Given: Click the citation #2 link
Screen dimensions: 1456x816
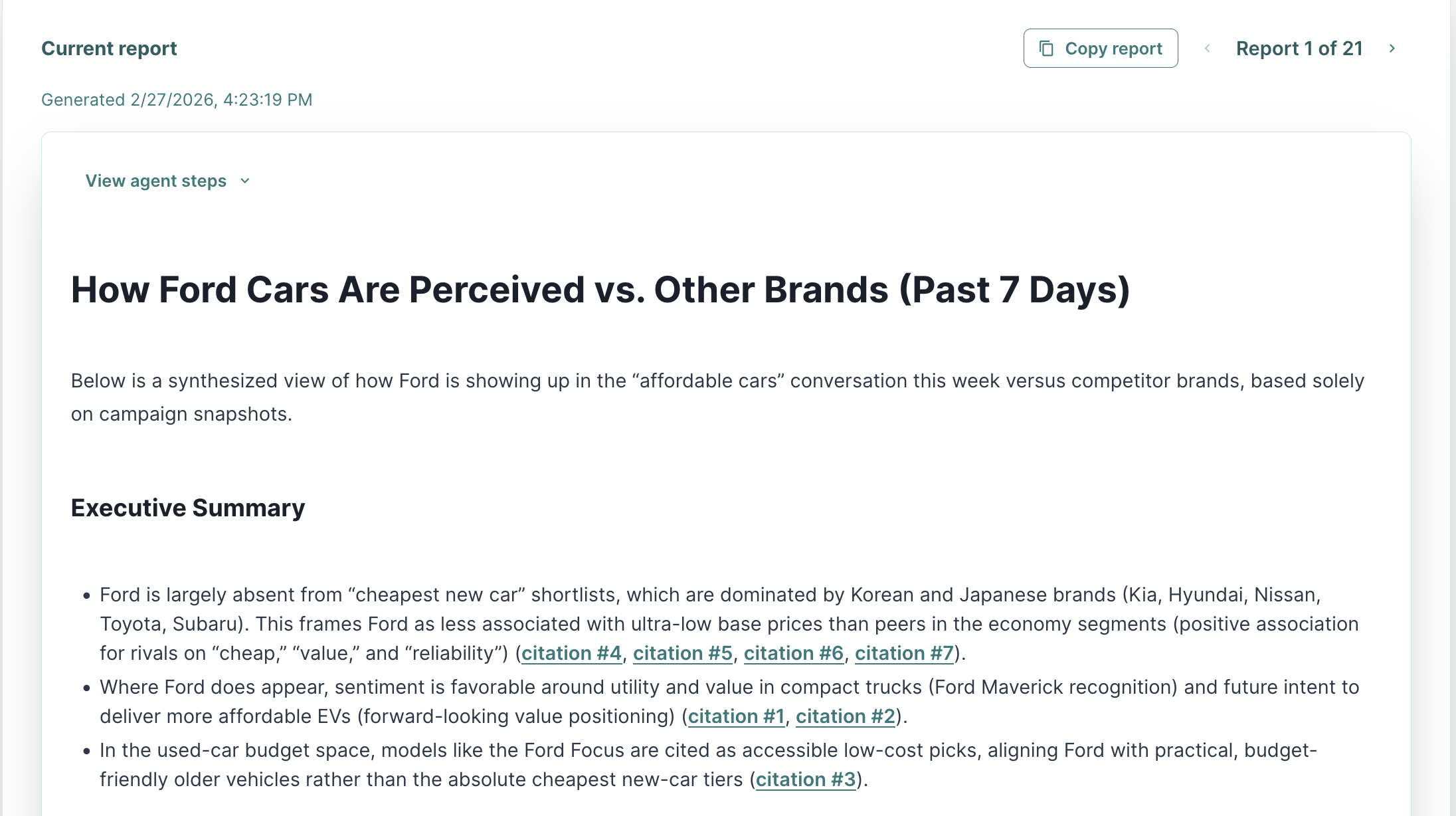Looking at the screenshot, I should [x=846, y=716].
